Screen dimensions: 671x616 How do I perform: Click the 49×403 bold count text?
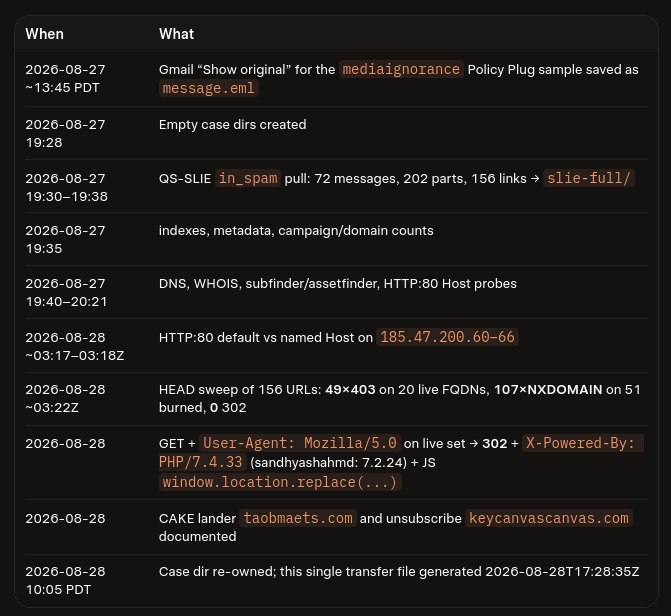[x=350, y=390]
